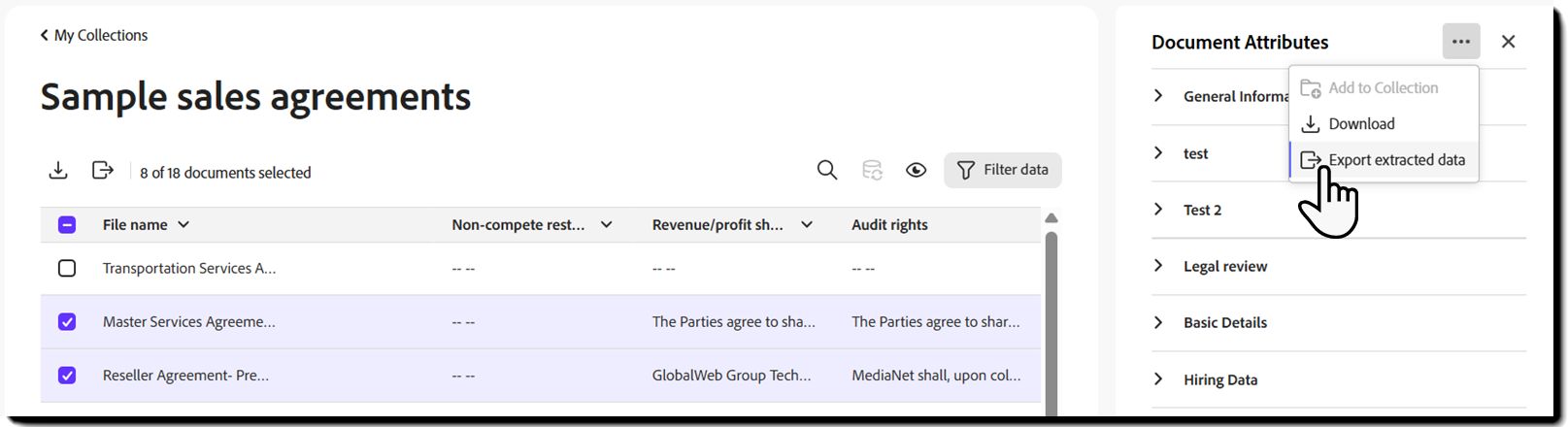1568x427 pixels.
Task: Click the export icon beside the download icon
Action: 102,171
